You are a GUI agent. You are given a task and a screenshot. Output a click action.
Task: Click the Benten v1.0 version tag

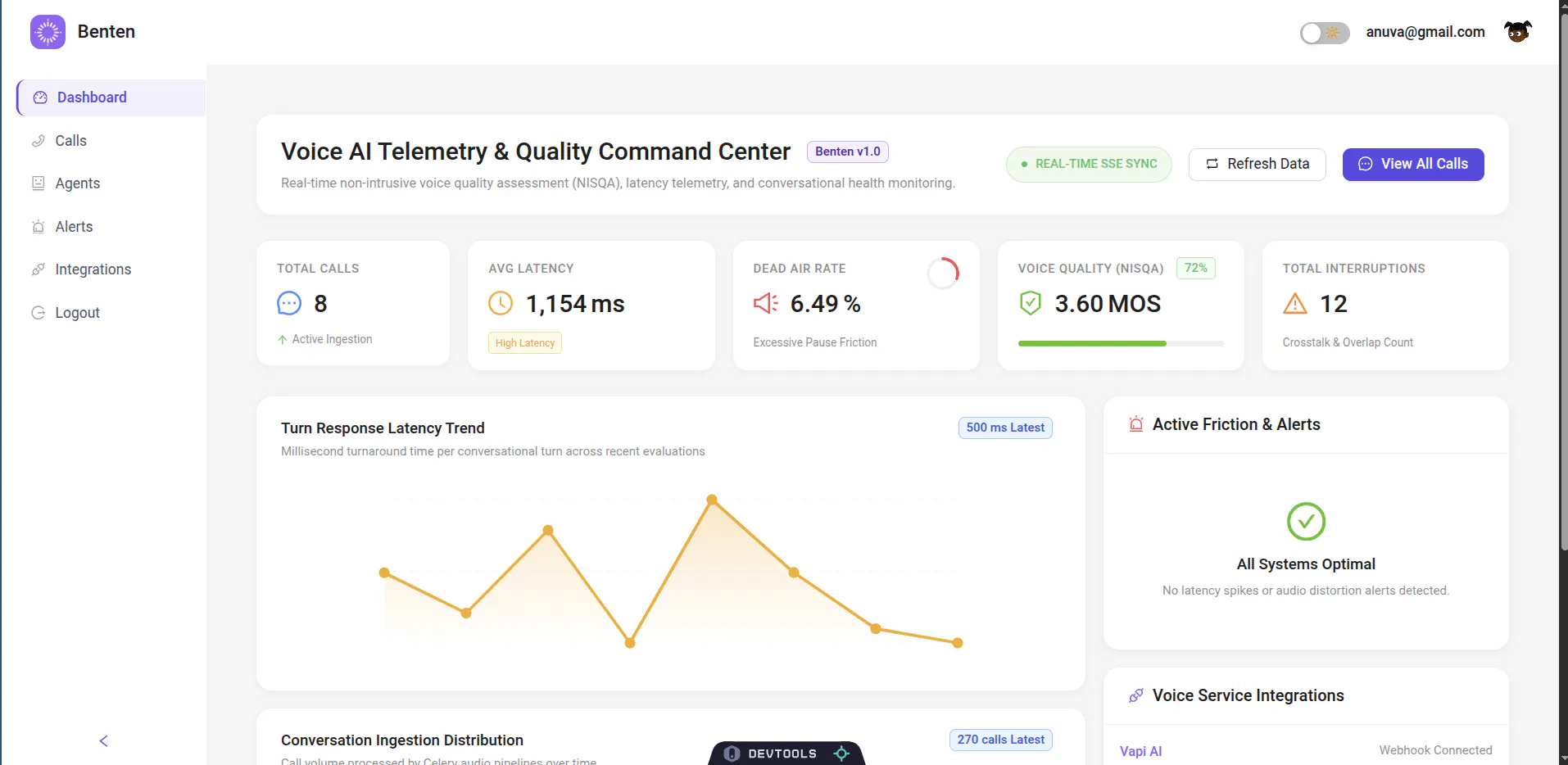click(x=848, y=152)
